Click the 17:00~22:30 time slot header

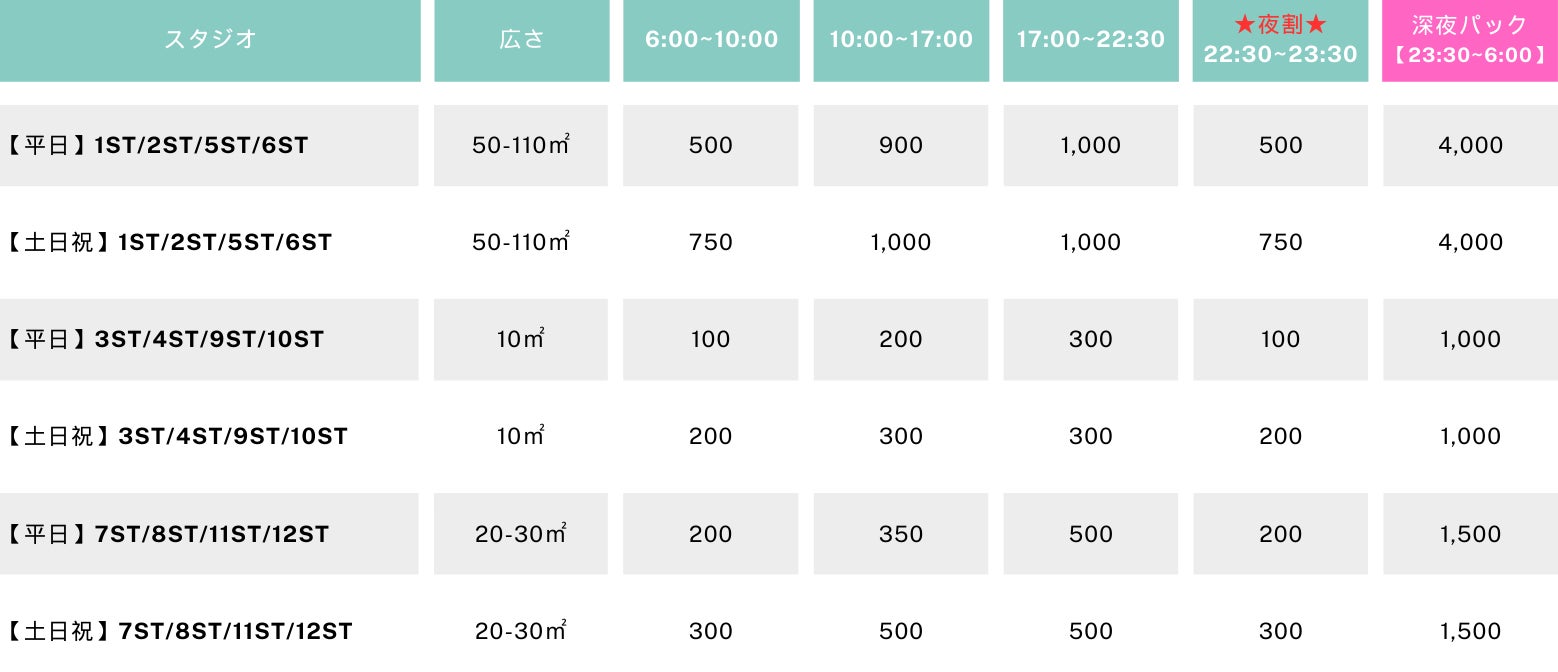[x=1091, y=40]
